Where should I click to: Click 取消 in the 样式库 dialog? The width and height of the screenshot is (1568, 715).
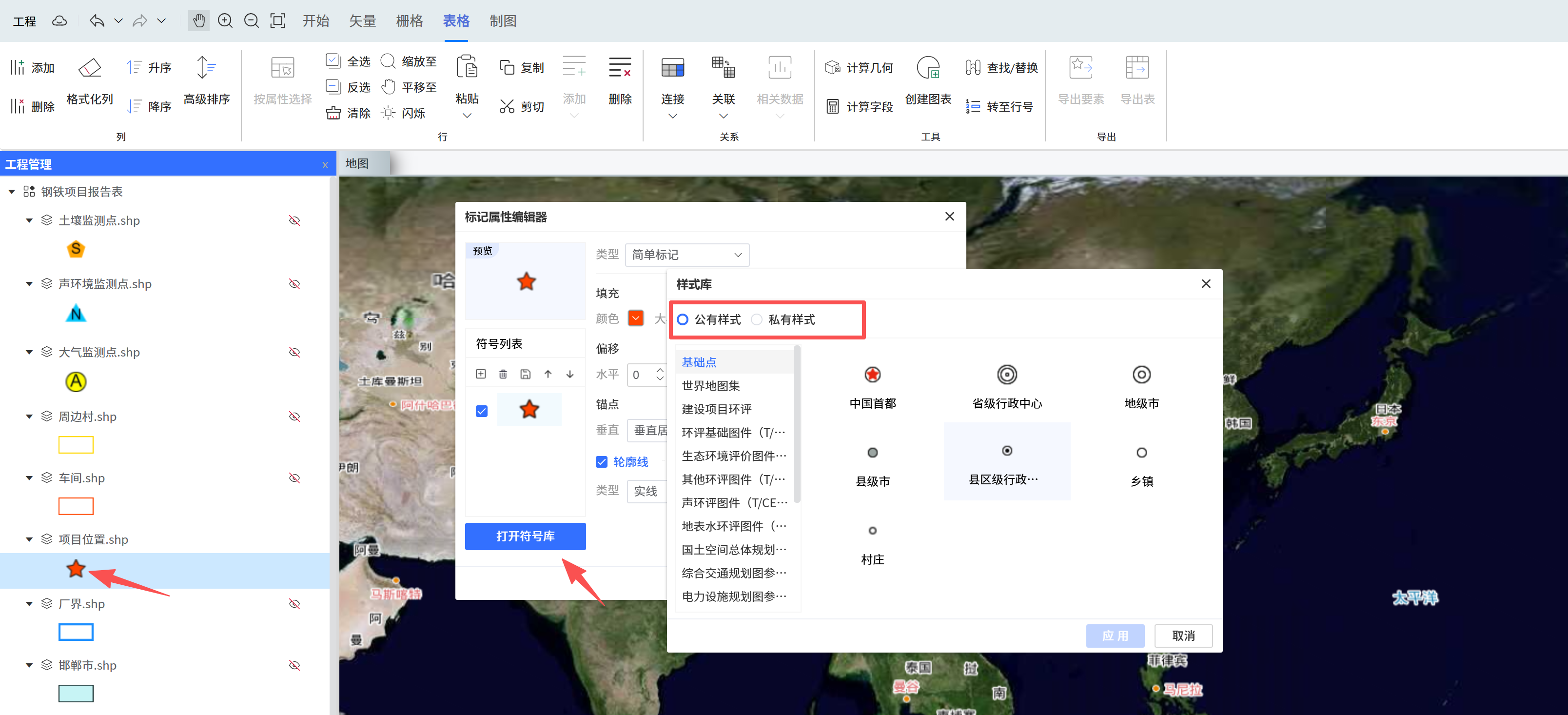point(1183,635)
